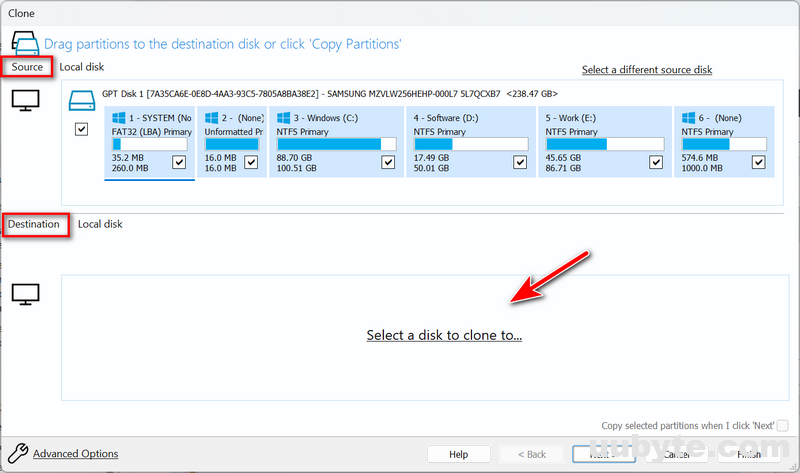Viewport: 800px width, 473px height.
Task: Click the Back button
Action: (532, 454)
